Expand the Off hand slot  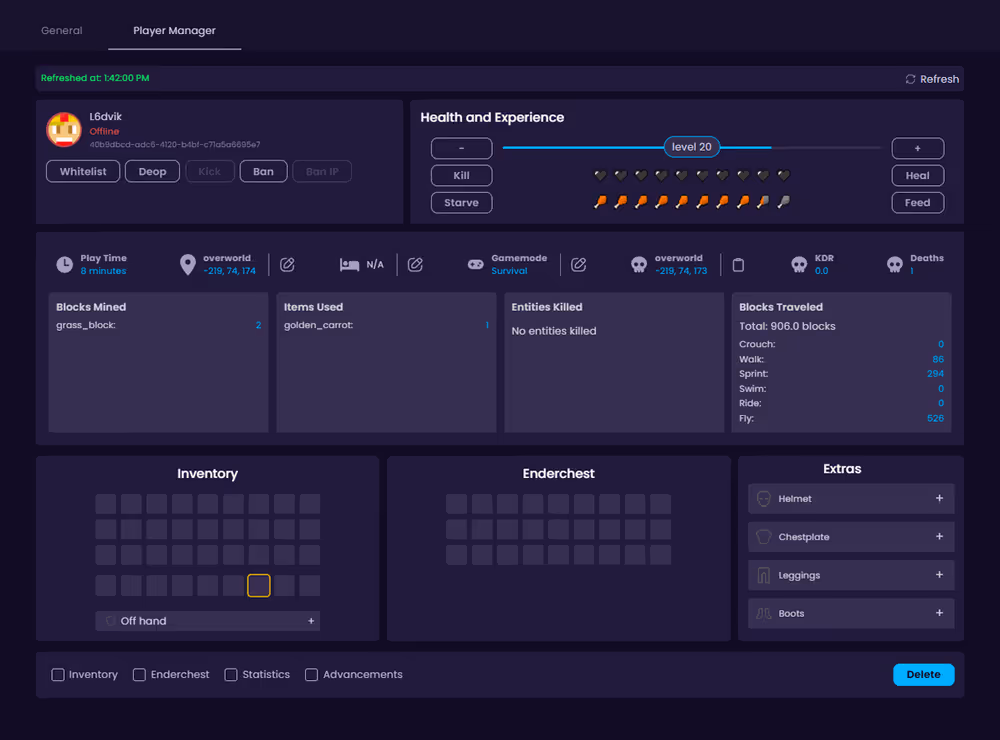click(311, 621)
